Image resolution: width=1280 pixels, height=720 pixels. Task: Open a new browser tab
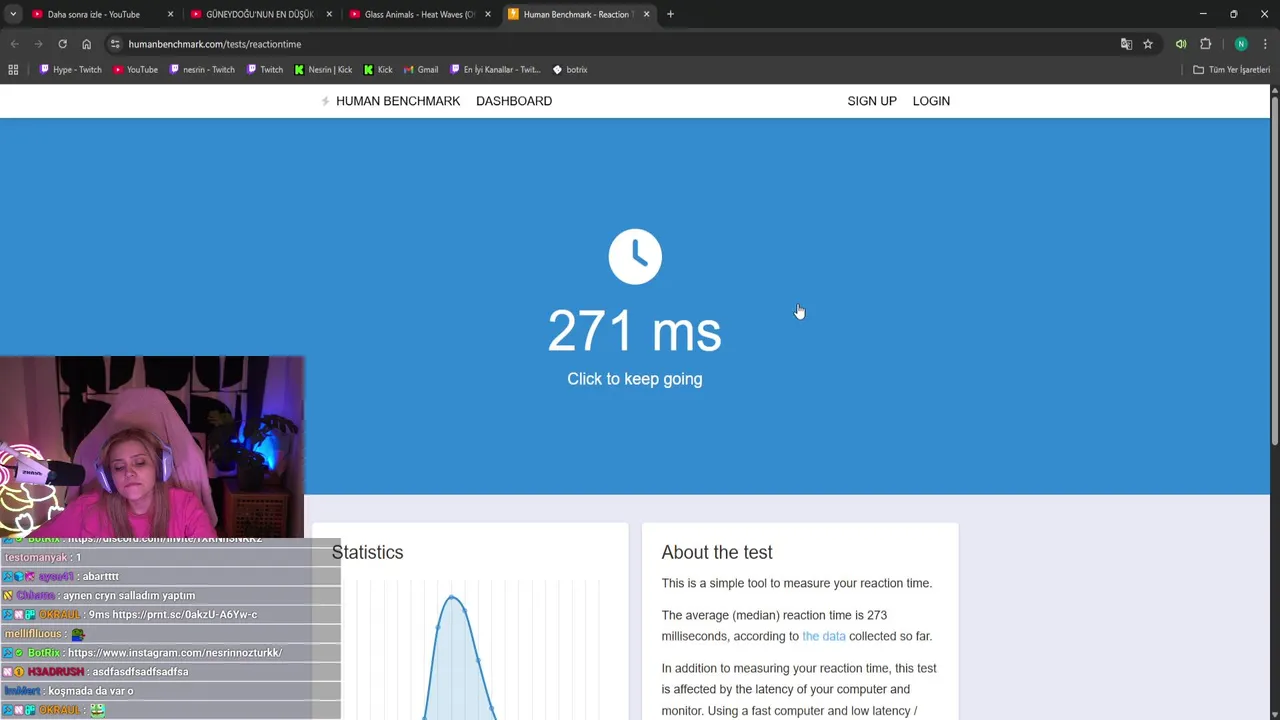[670, 14]
